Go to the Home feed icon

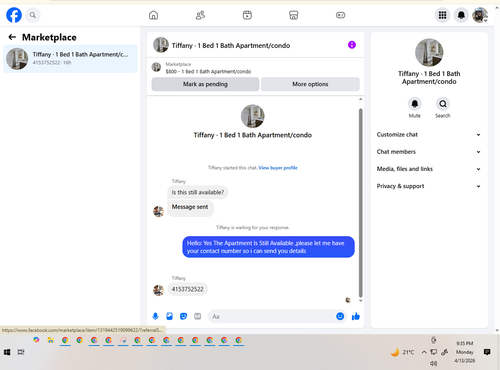pyautogui.click(x=153, y=15)
